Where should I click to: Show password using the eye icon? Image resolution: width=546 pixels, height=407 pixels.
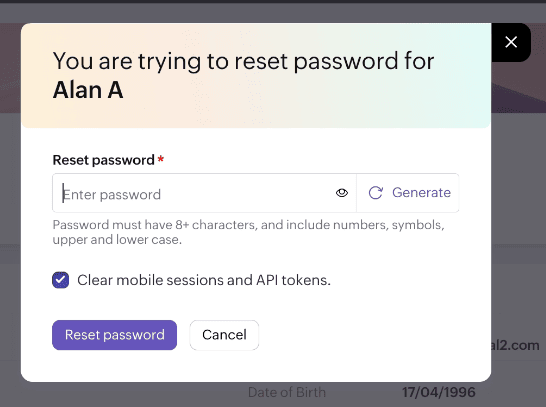342,193
